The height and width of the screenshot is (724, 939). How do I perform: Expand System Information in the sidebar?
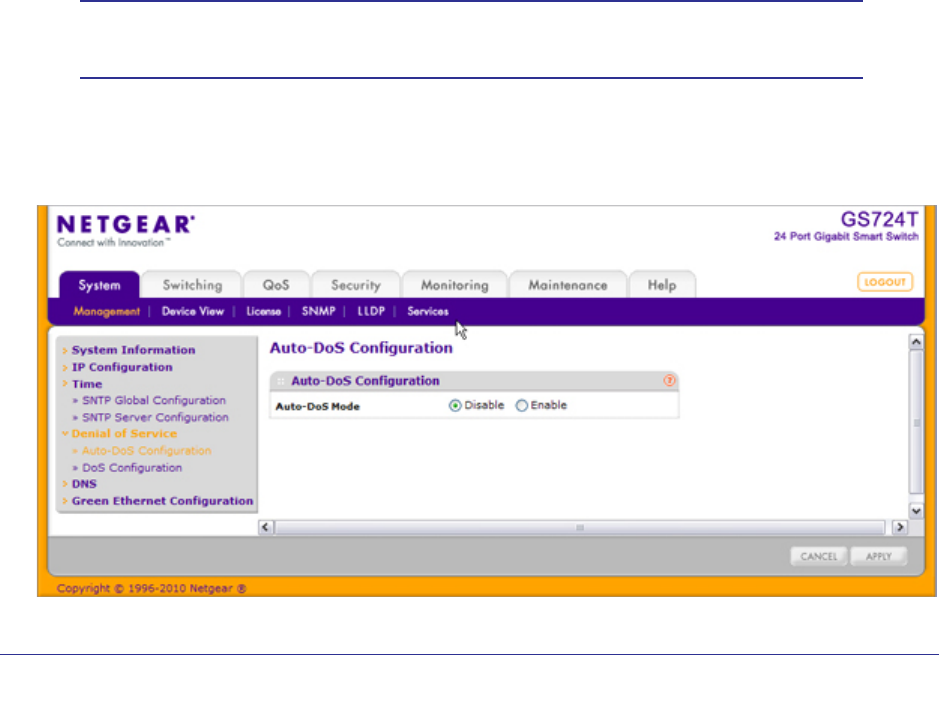[133, 350]
